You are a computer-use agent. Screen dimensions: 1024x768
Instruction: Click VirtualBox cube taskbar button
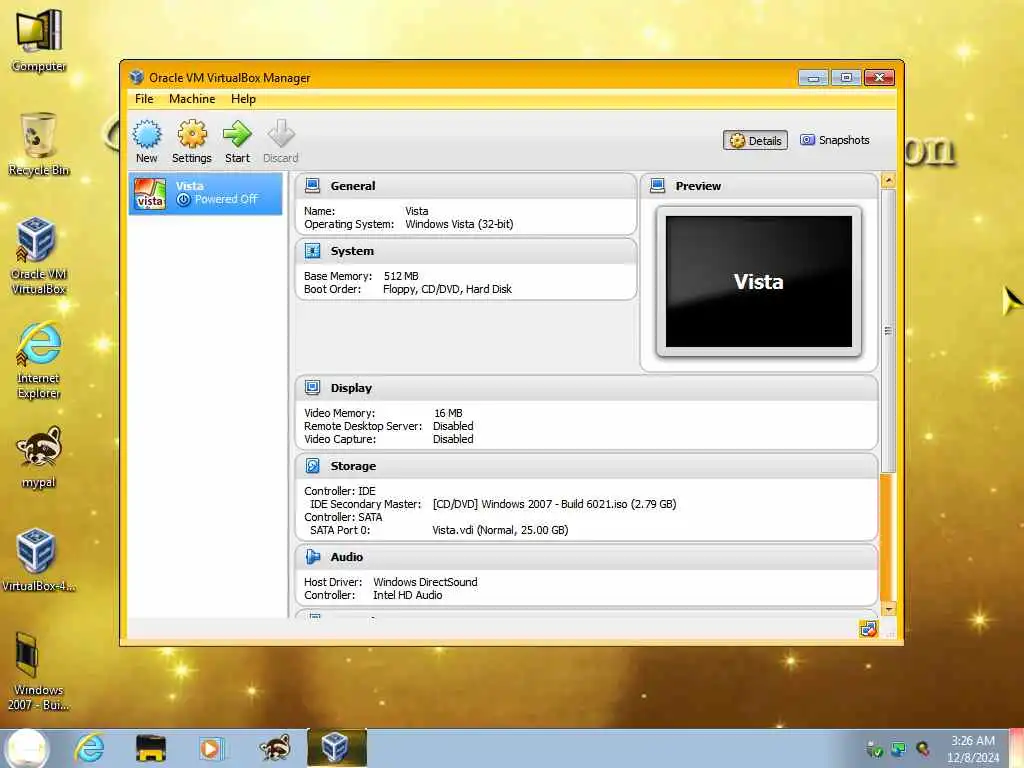[x=337, y=748]
